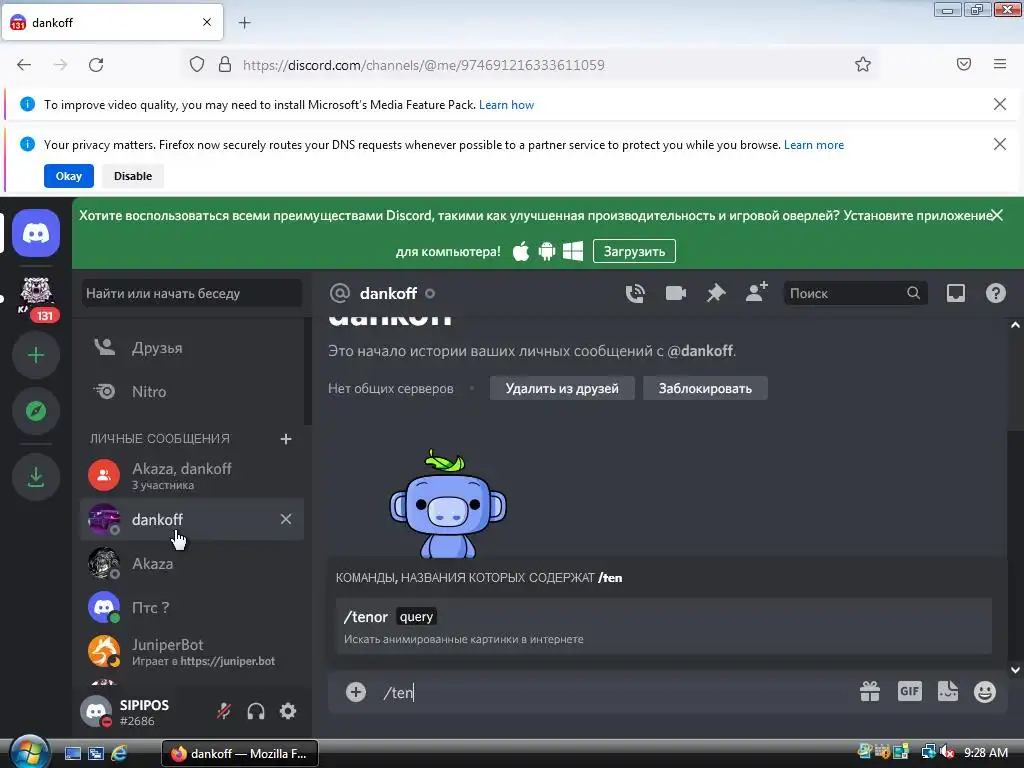1024x768 pixels.
Task: Click the message box containing /ten
Action: [x=614, y=692]
